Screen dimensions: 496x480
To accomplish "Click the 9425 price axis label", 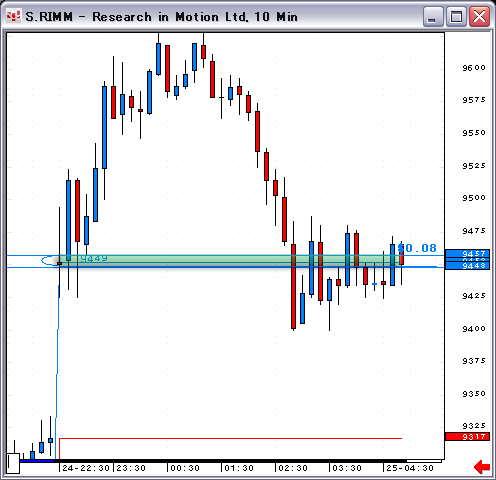I will tap(474, 296).
